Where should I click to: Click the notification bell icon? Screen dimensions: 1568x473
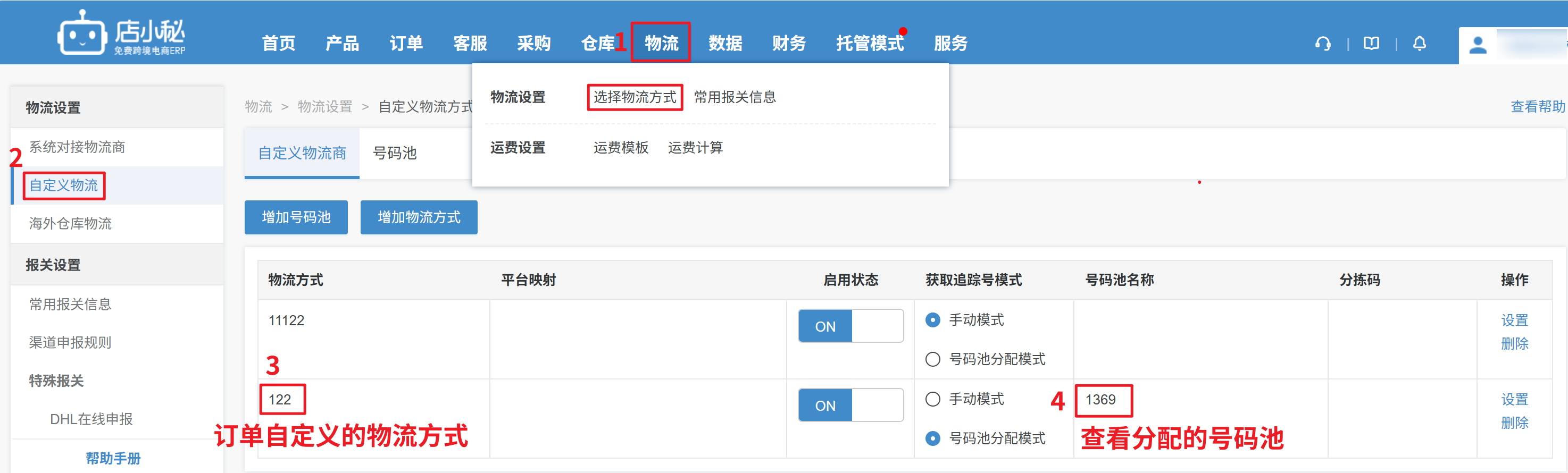(x=1420, y=44)
